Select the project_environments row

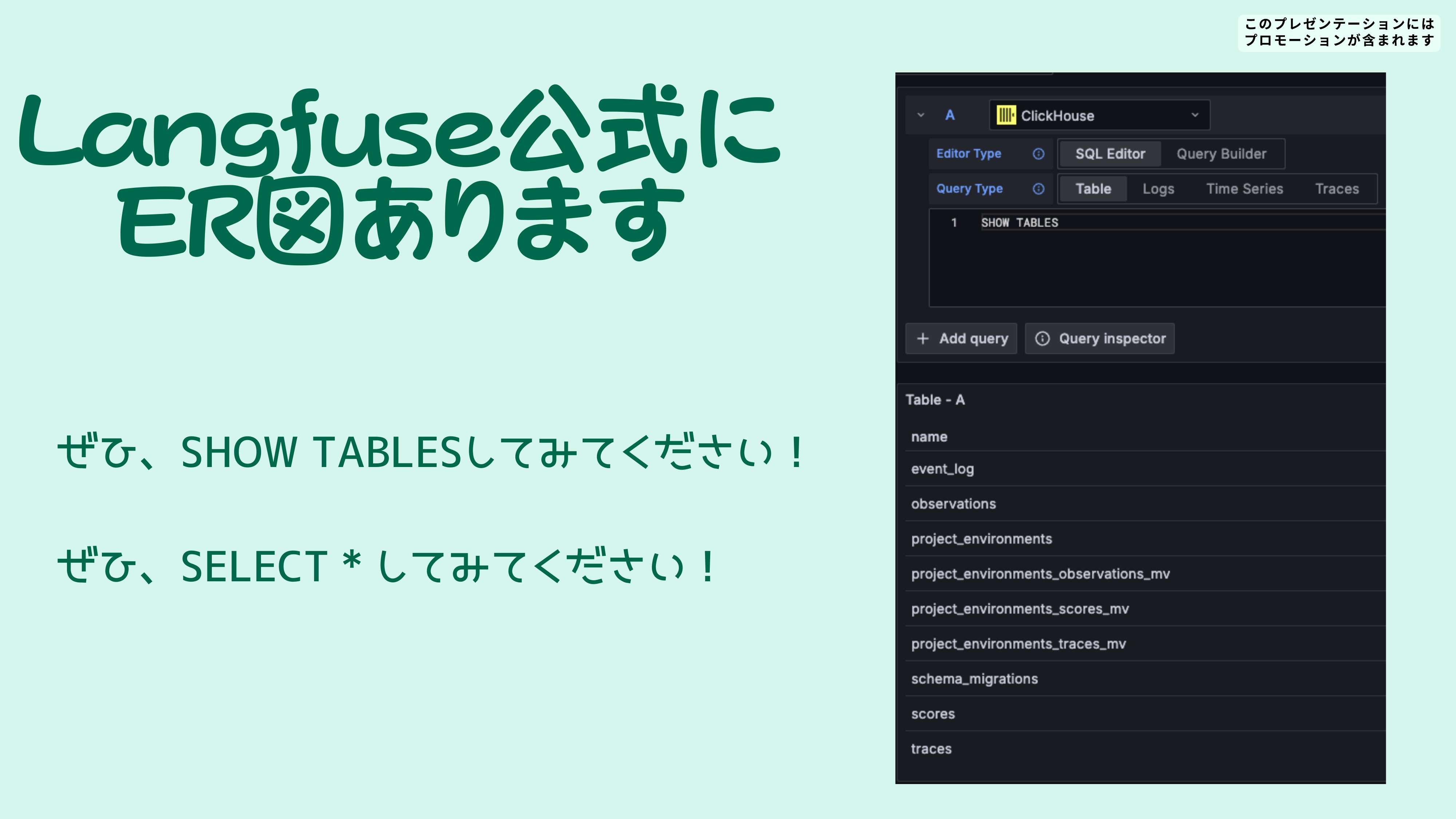pyautogui.click(x=1145, y=539)
